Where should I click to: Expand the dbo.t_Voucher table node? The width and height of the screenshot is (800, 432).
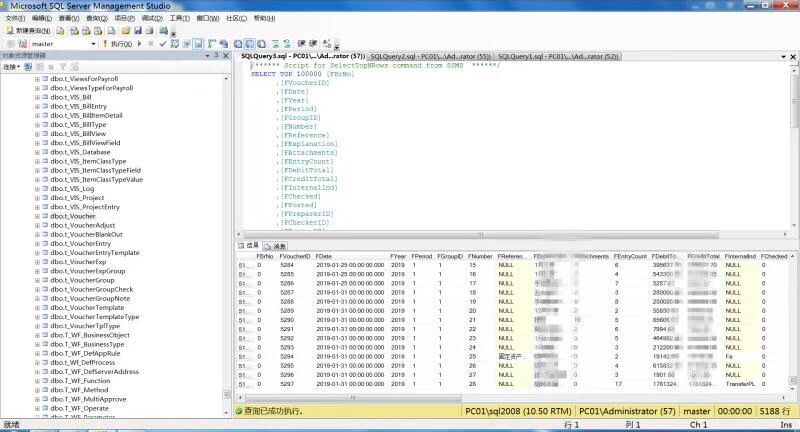click(x=37, y=215)
